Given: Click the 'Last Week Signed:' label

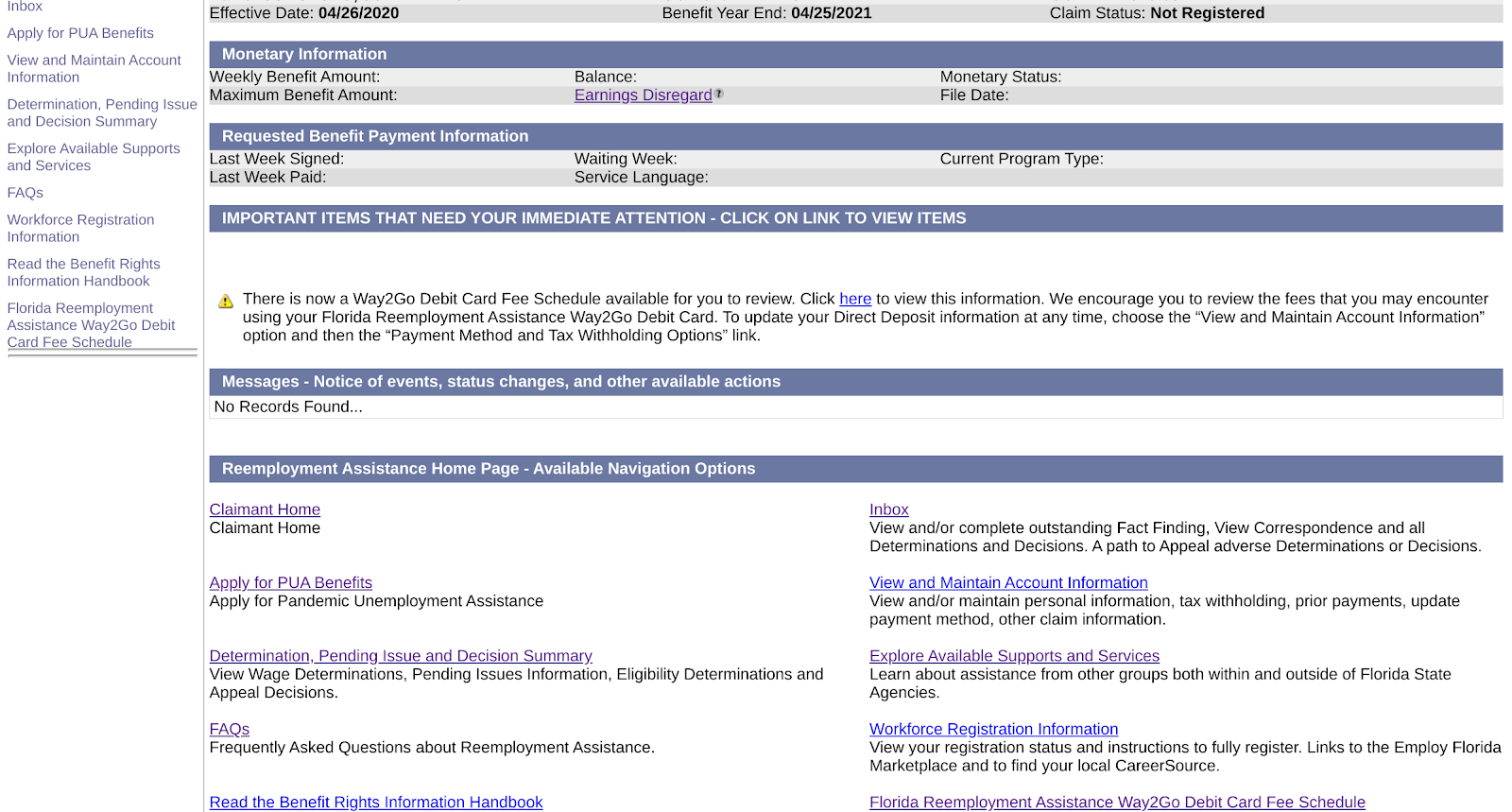Looking at the screenshot, I should coord(277,159).
